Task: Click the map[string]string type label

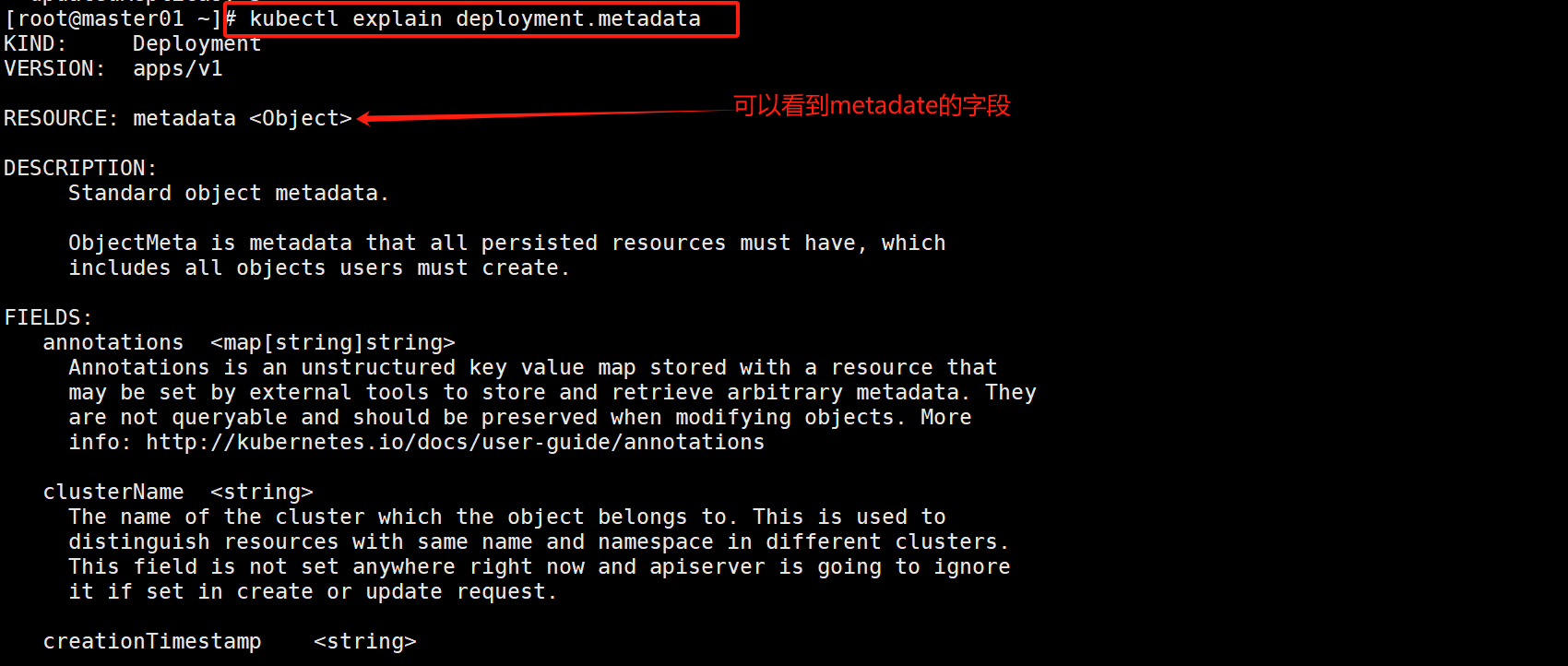Action: pos(333,343)
